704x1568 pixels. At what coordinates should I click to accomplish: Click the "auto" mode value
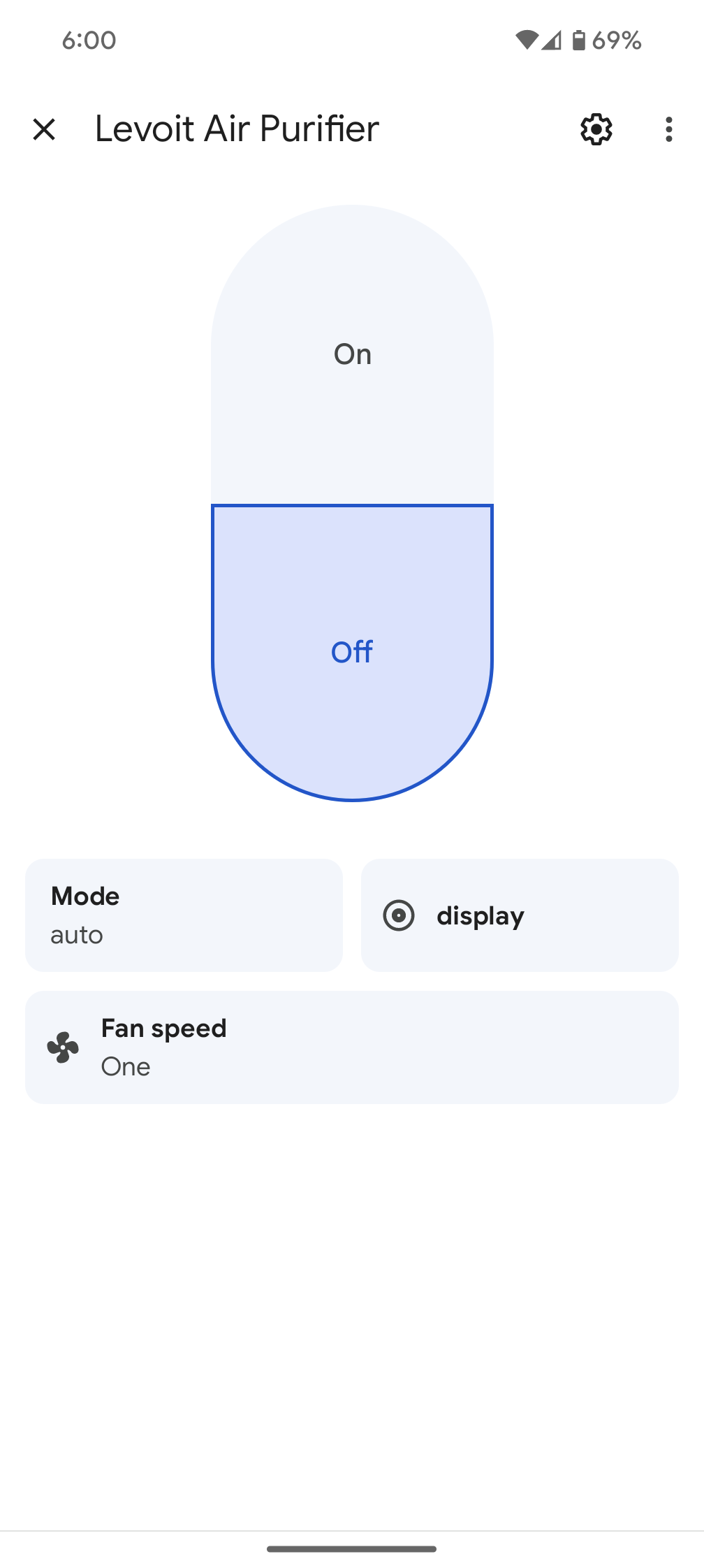click(x=77, y=935)
